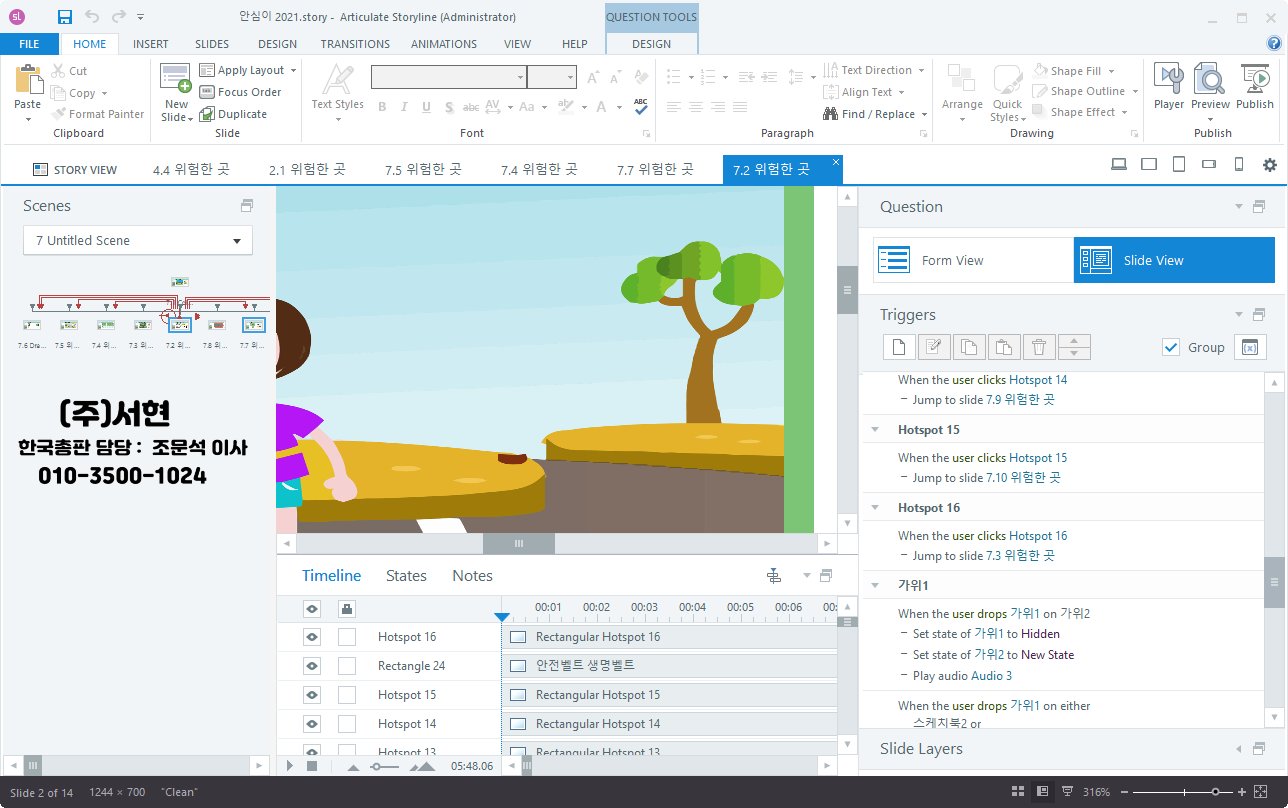Follow the 7.10 위험한 곳 slide link
The height and width of the screenshot is (808, 1288).
pos(1023,478)
